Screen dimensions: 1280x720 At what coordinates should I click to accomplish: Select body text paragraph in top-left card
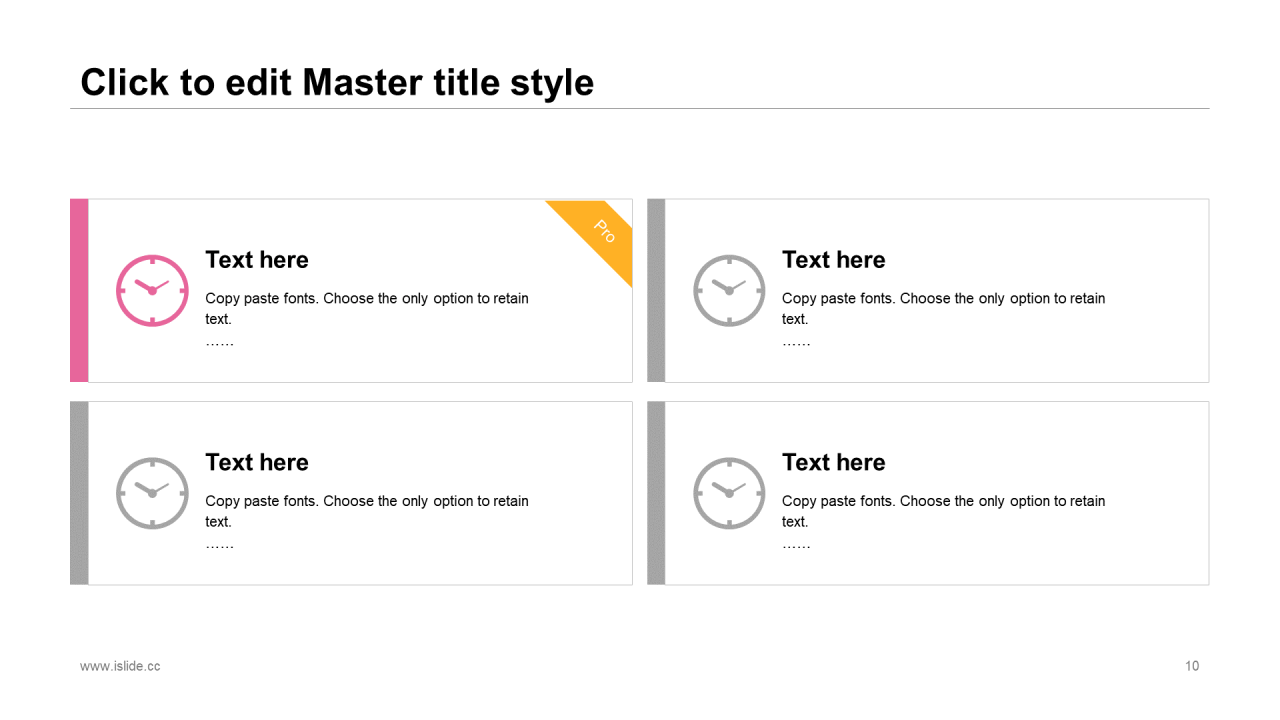coord(367,319)
